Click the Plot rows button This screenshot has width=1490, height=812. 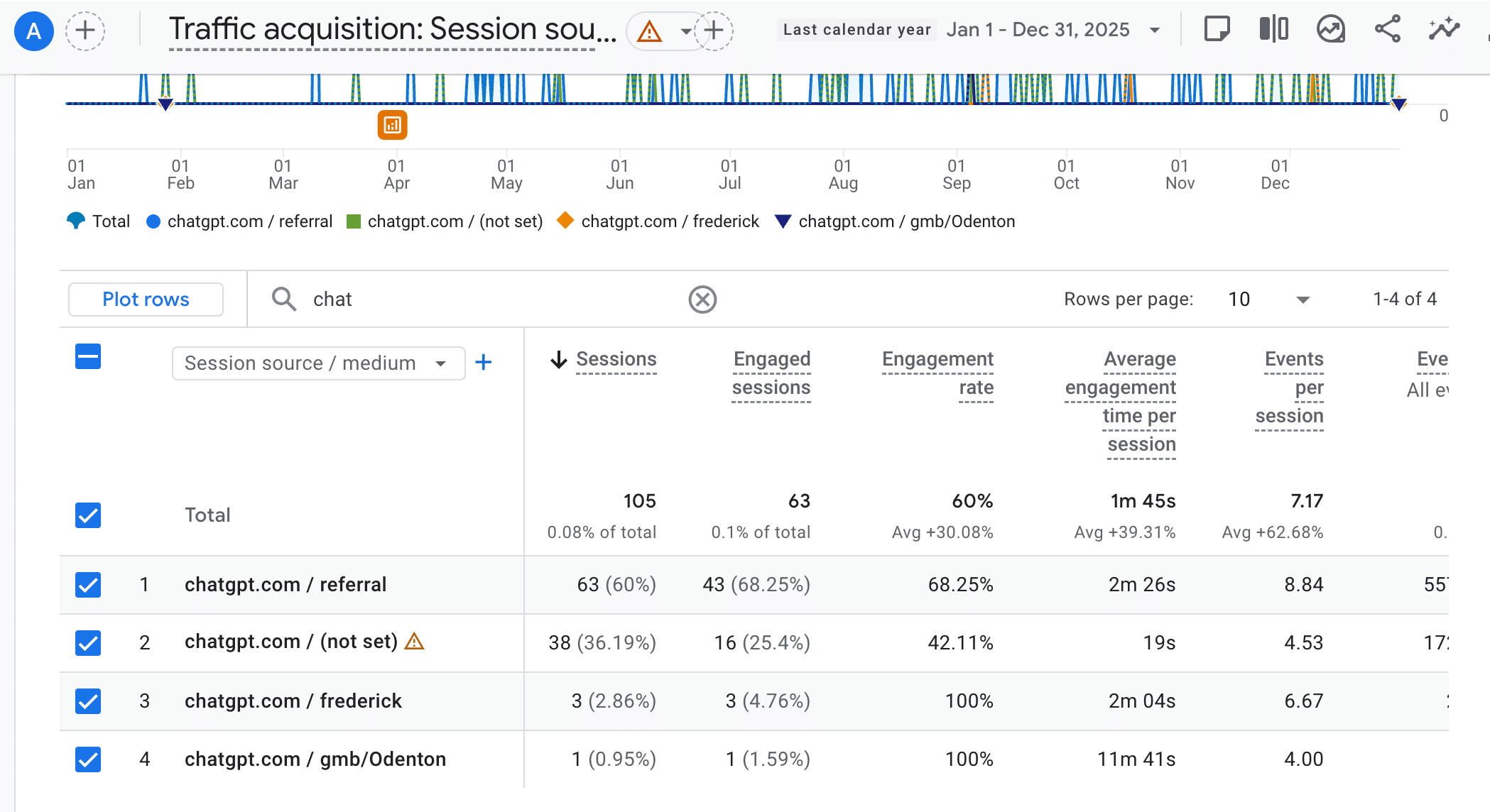[146, 300]
